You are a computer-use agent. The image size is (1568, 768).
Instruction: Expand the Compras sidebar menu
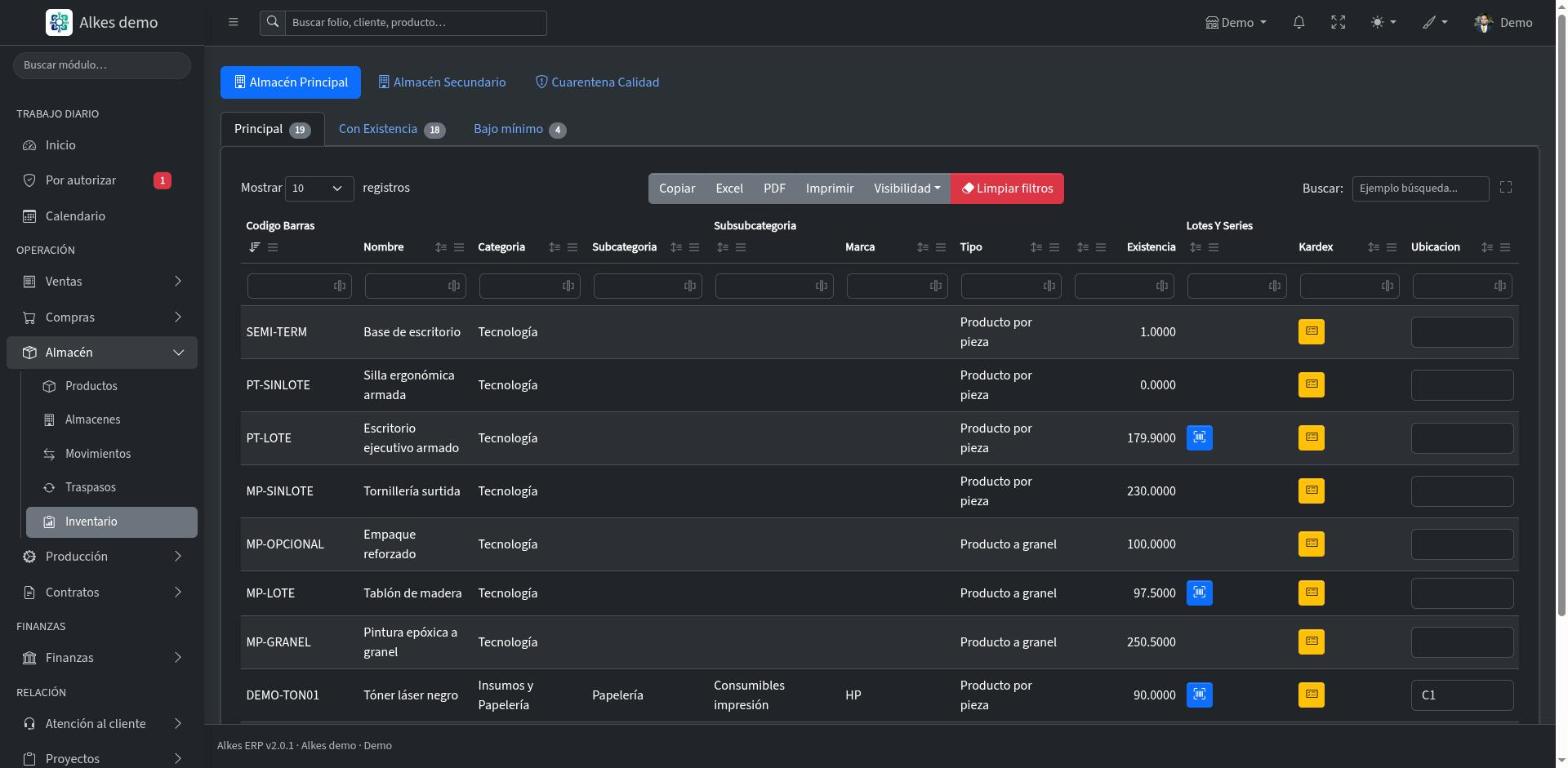(102, 317)
